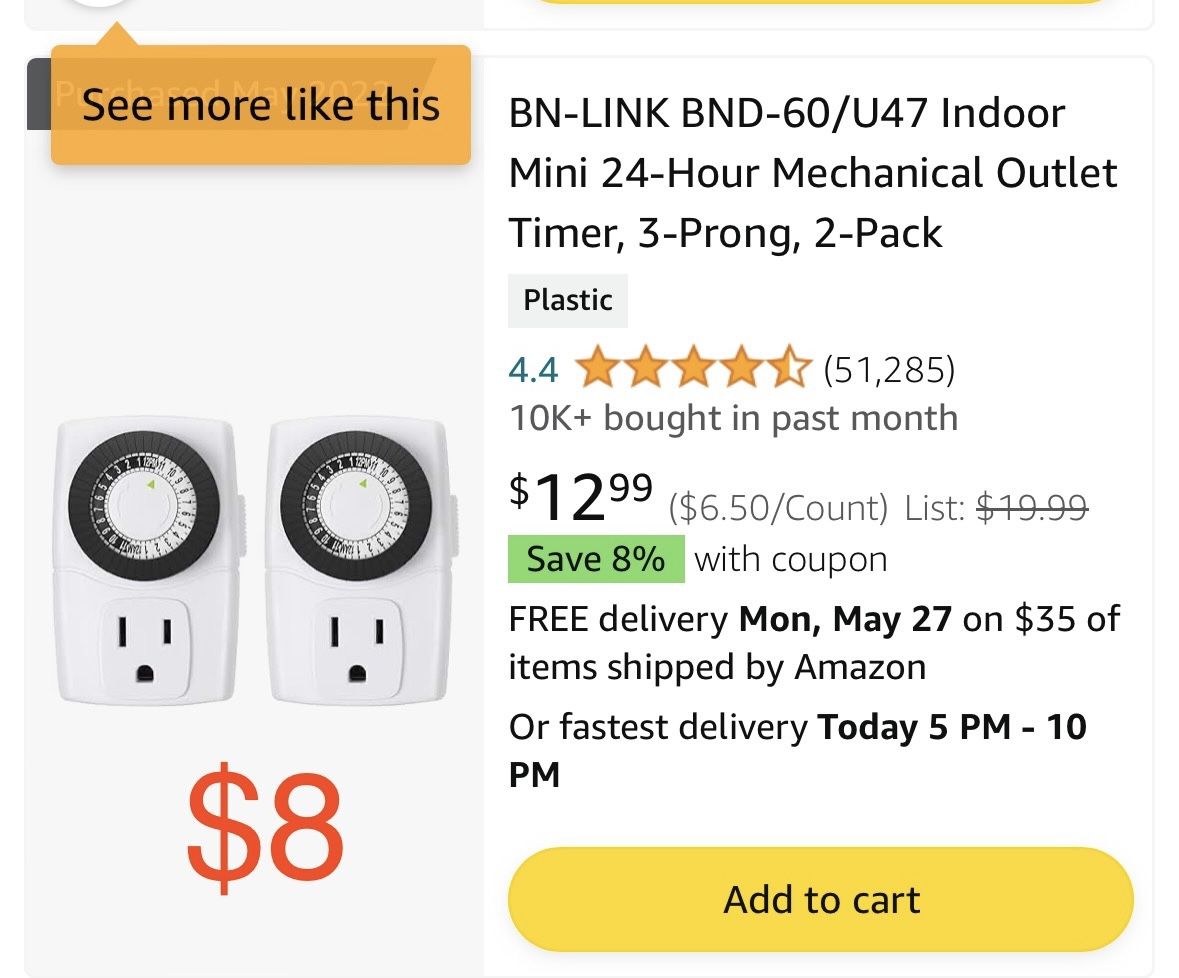Click the half-filled fifth star icon
Image resolution: width=1179 pixels, height=978 pixels.
pyautogui.click(x=787, y=368)
